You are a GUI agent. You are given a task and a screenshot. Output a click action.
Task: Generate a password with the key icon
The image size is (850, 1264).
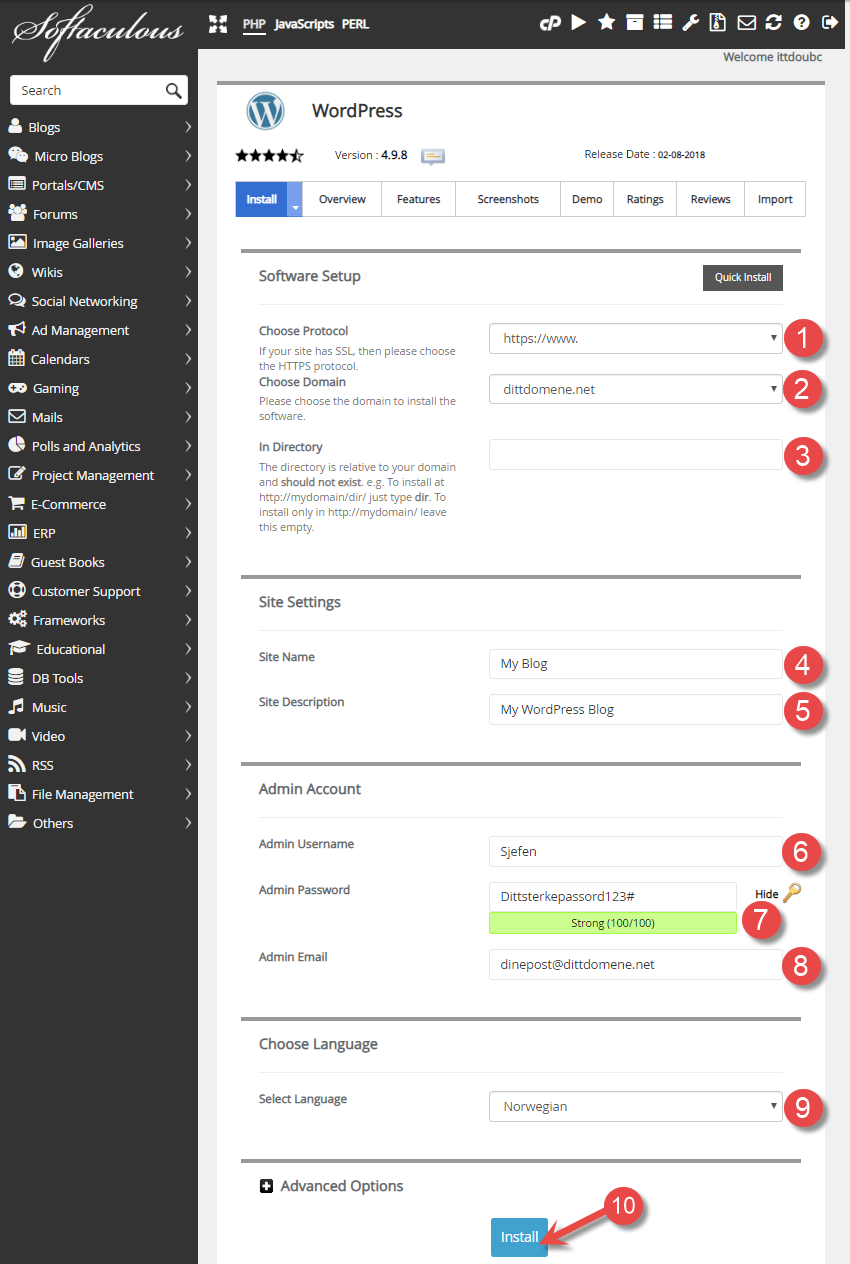(792, 893)
